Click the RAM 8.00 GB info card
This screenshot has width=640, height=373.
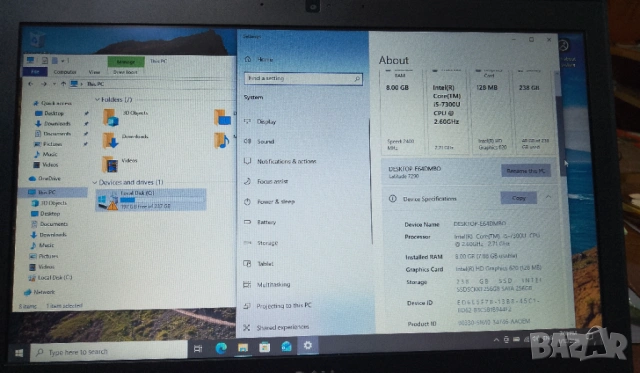tap(402, 111)
